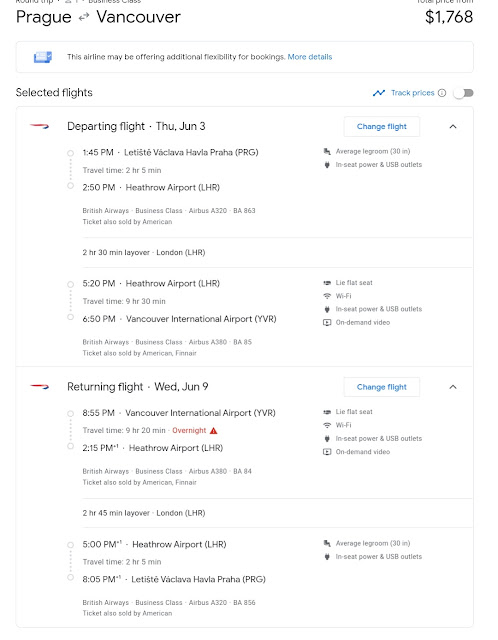This screenshot has height=640, width=498.
Task: Click the total price $1,768
Action: [x=449, y=17]
